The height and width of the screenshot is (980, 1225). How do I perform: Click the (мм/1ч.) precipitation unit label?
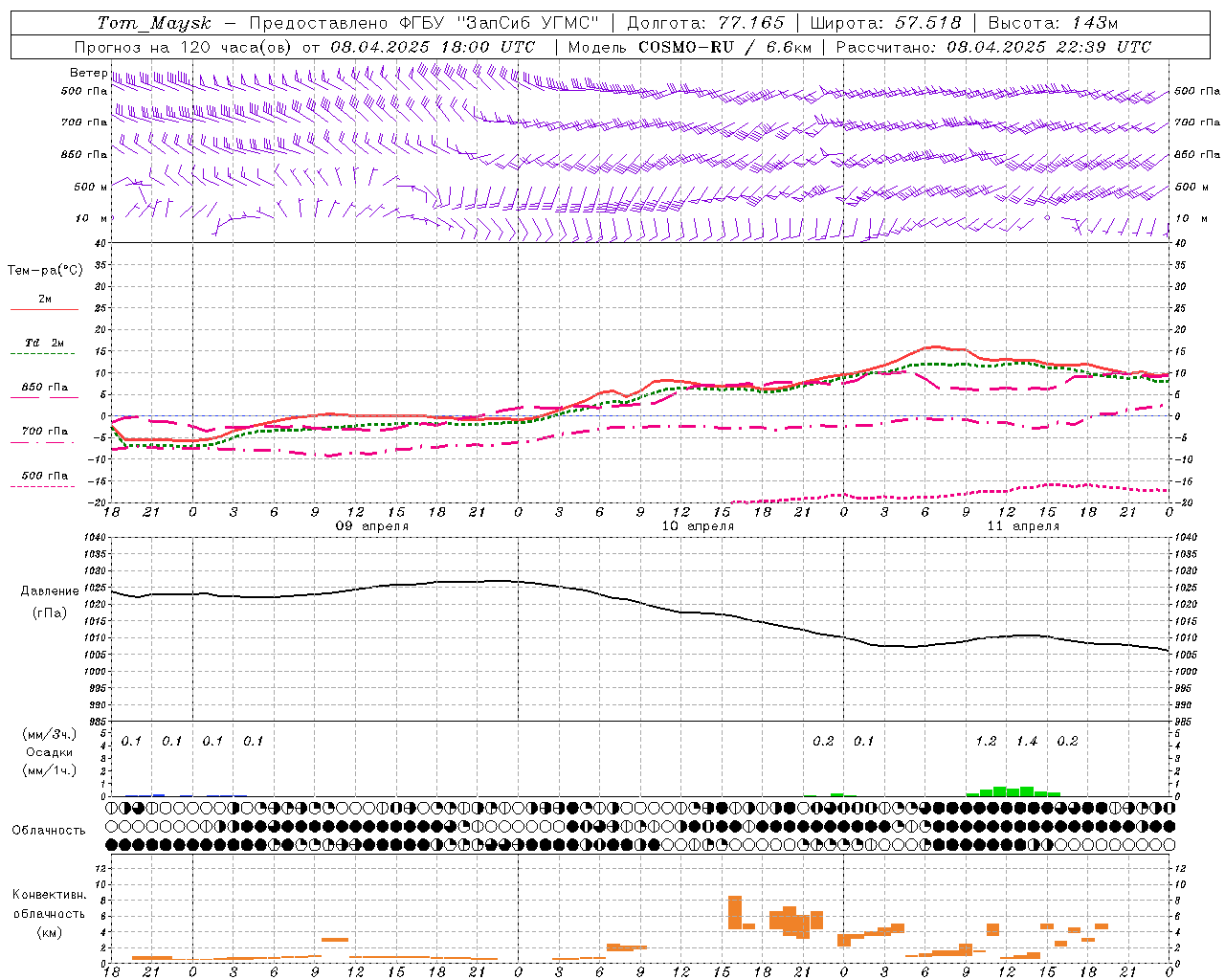pos(50,770)
